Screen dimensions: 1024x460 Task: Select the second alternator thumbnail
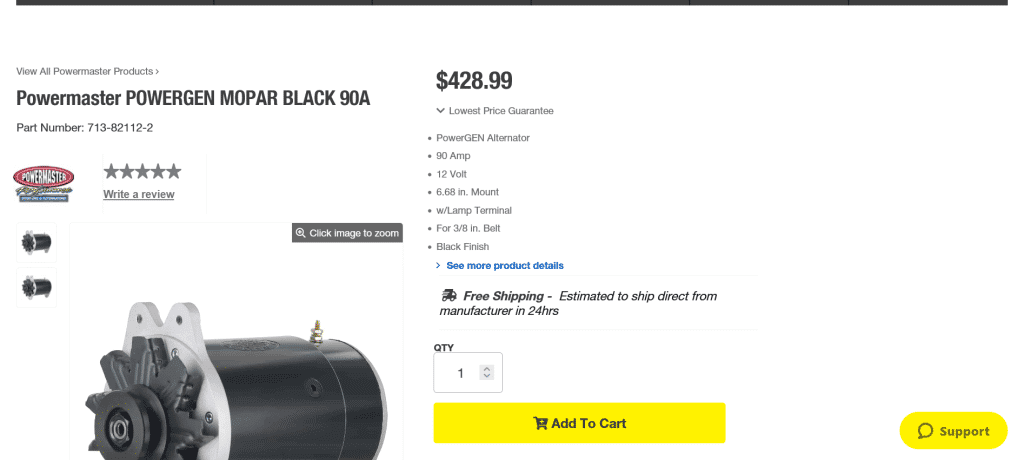tap(37, 287)
